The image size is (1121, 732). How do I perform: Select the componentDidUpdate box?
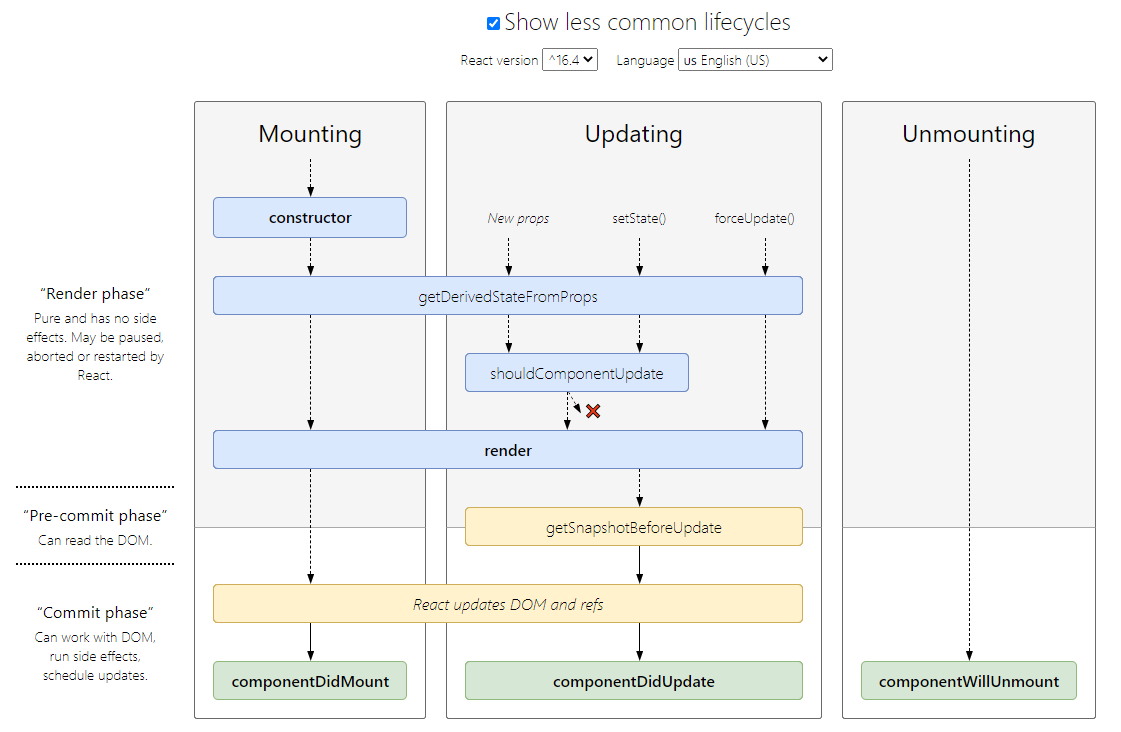634,681
